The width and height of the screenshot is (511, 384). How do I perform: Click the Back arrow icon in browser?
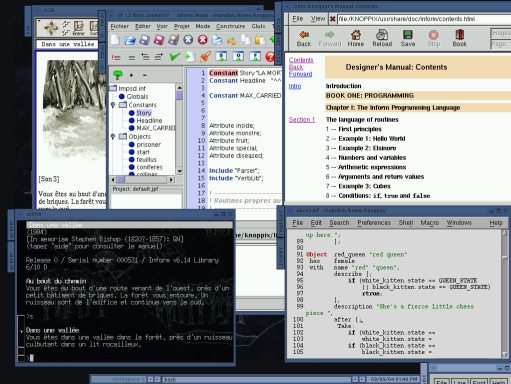(304, 34)
